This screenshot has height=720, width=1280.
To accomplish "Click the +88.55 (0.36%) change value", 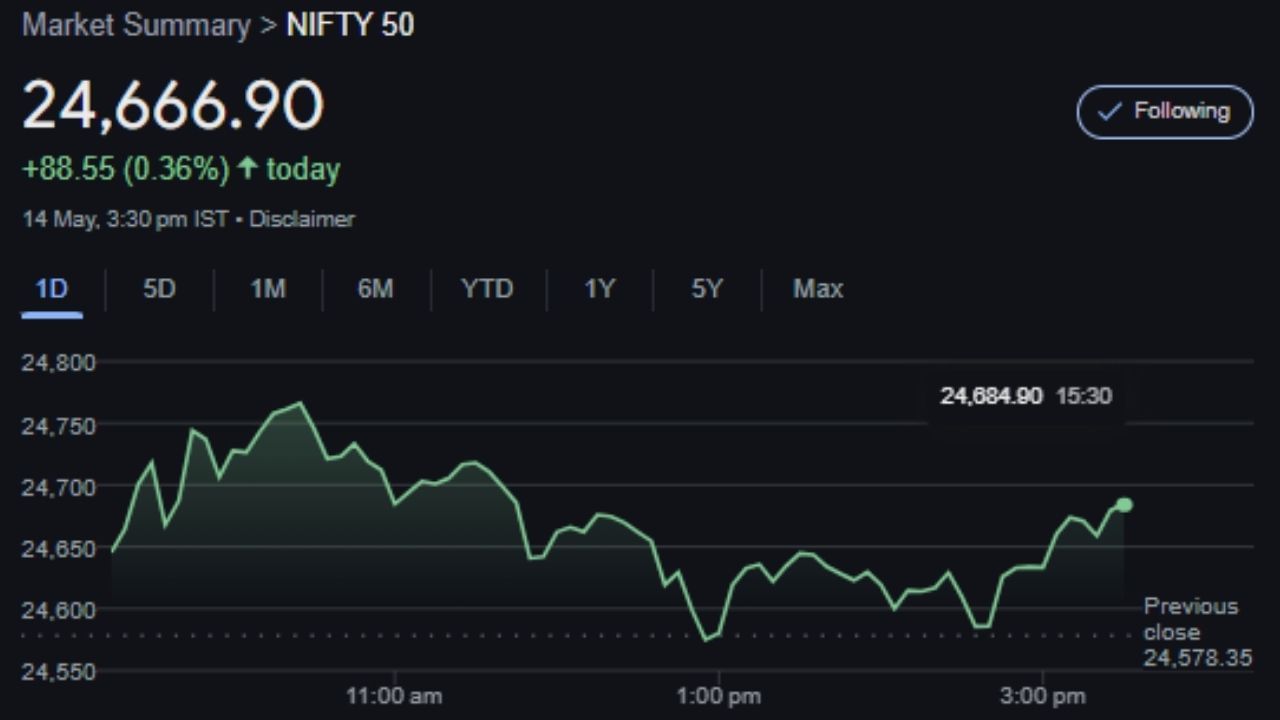I will tap(126, 169).
